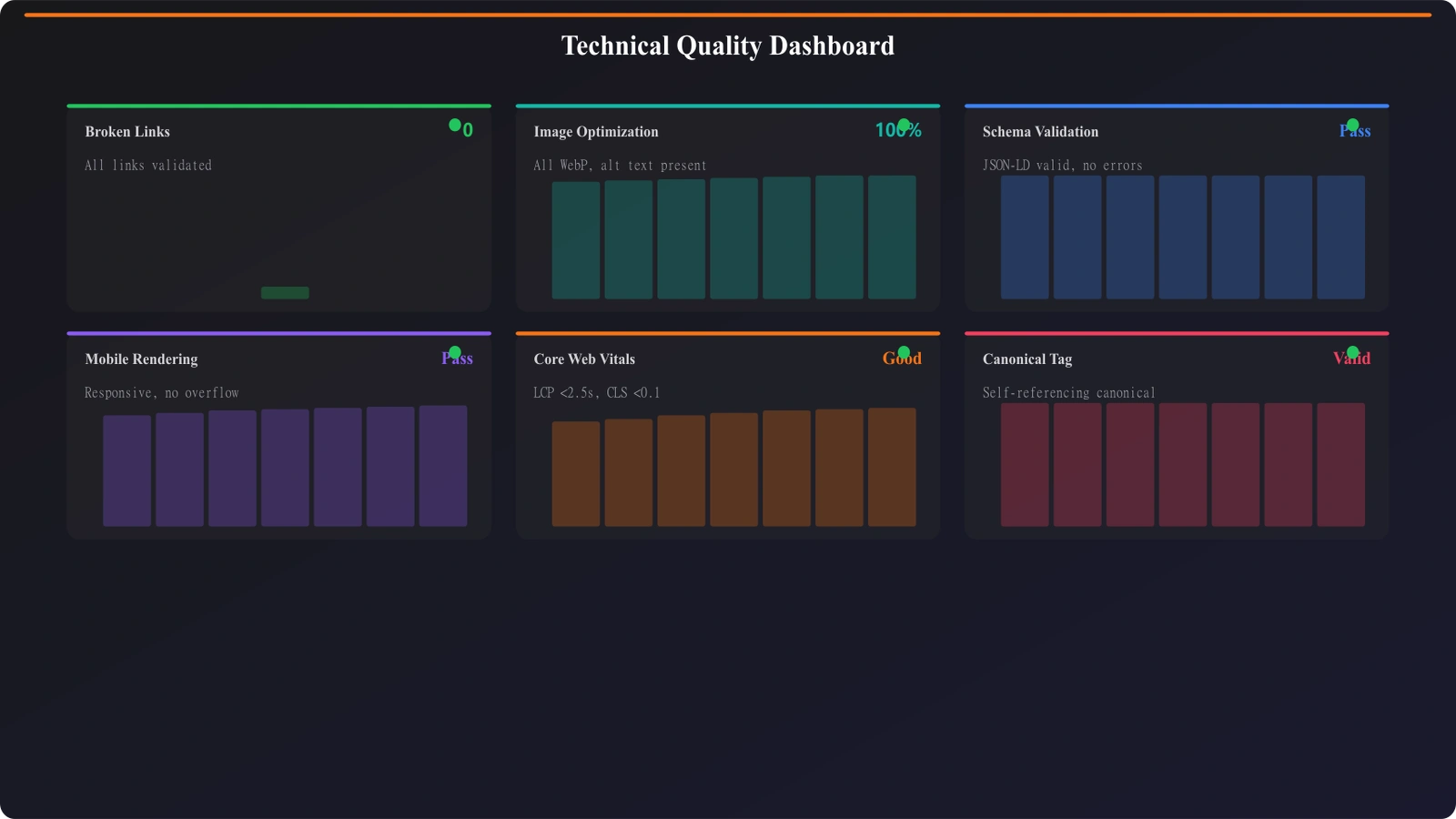Image resolution: width=1456 pixels, height=819 pixels.
Task: Select the green status dot on Schema Validation
Action: pyautogui.click(x=1351, y=122)
